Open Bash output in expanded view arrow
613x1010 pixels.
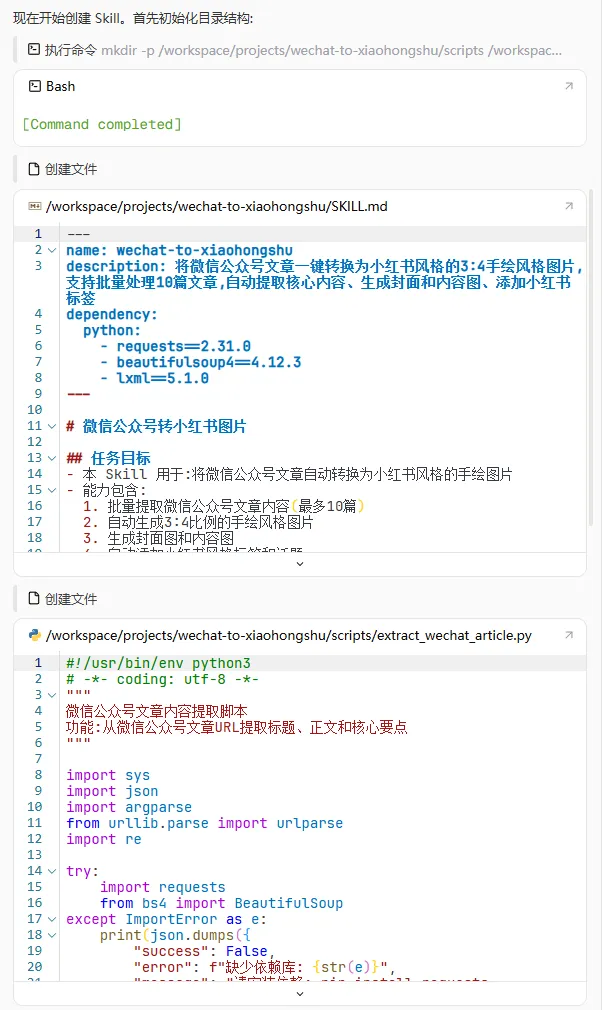click(x=569, y=86)
